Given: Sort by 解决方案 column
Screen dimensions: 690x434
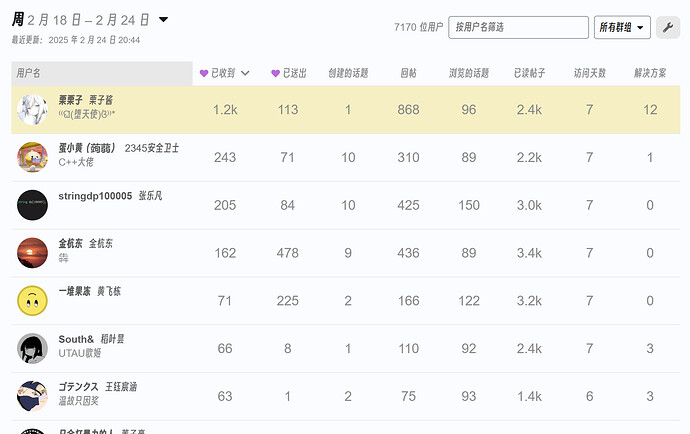Looking at the screenshot, I should (650, 73).
